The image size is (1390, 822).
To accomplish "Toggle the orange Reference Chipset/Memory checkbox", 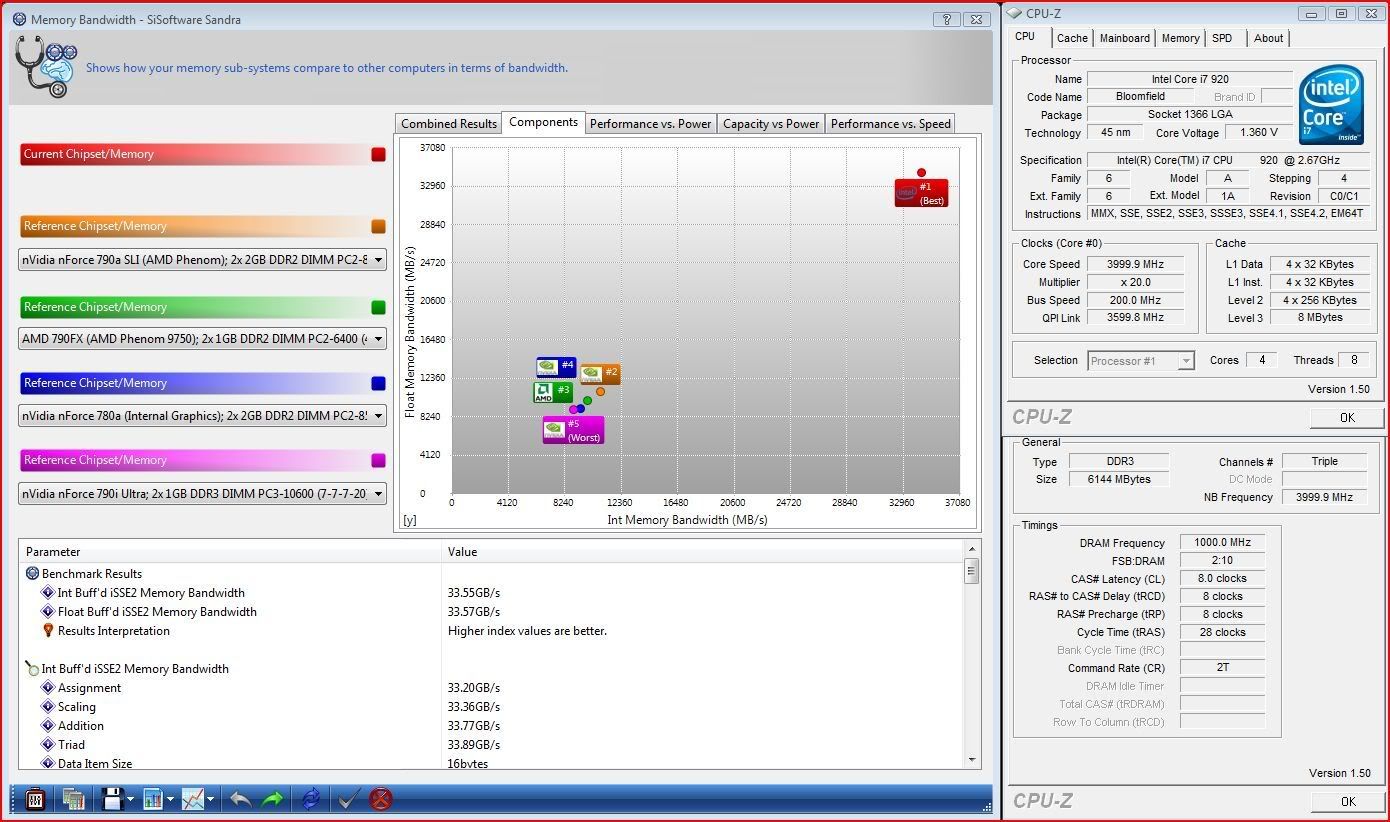I will coord(378,226).
